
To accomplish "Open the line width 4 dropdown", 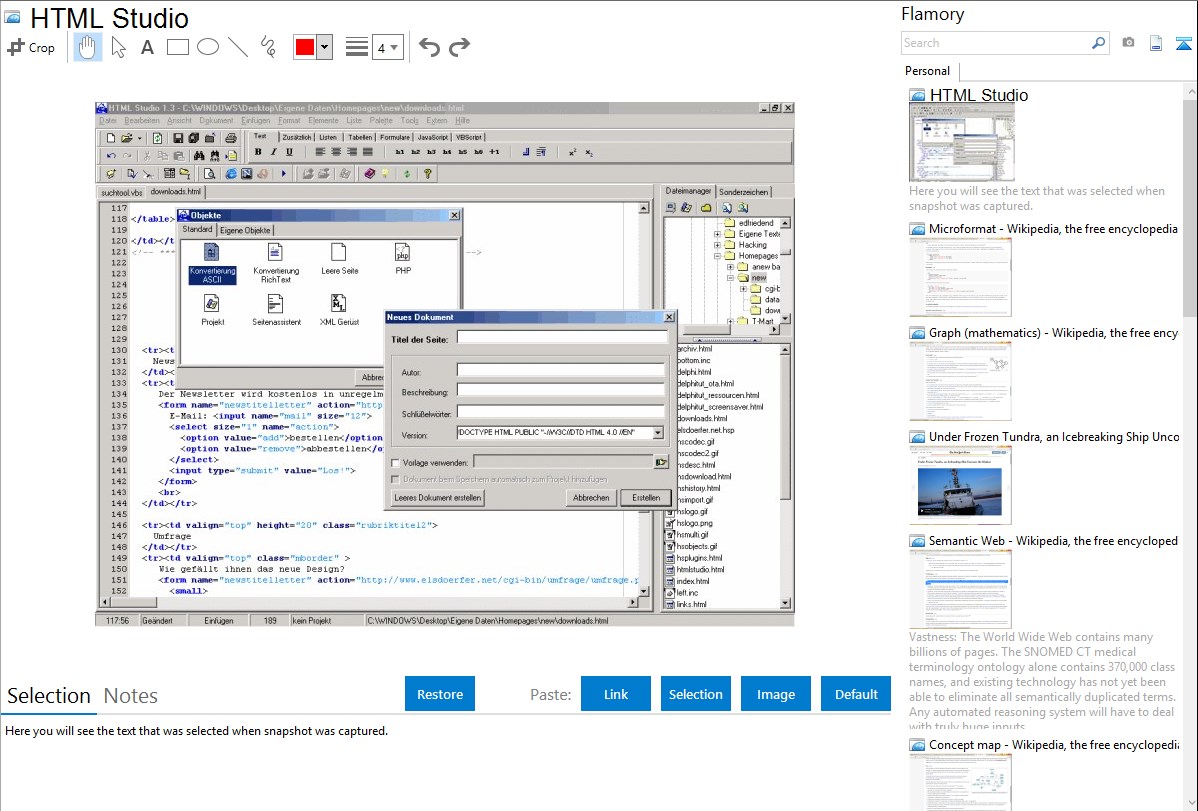I will 387,48.
